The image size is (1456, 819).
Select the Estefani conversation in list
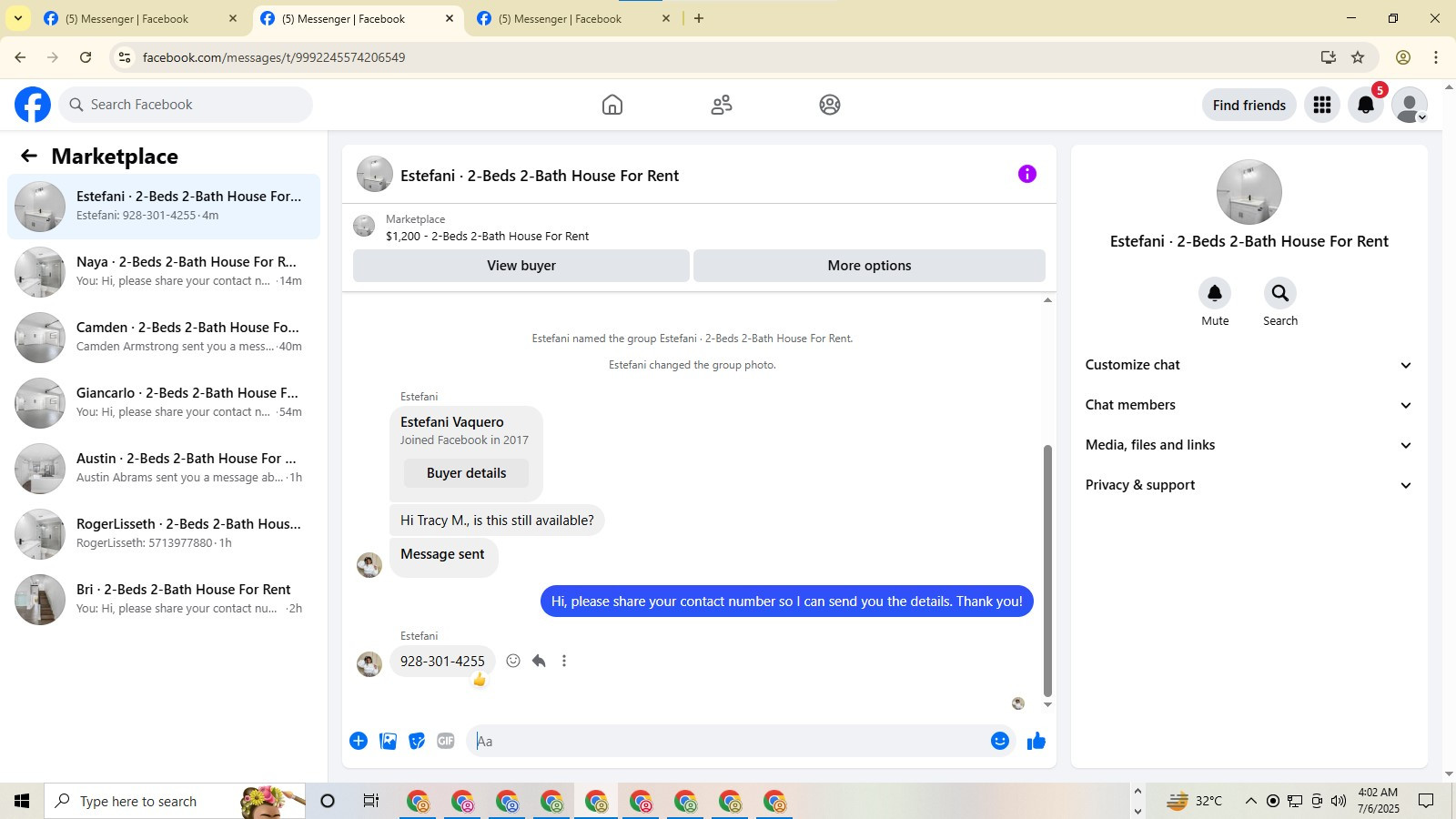[164, 207]
